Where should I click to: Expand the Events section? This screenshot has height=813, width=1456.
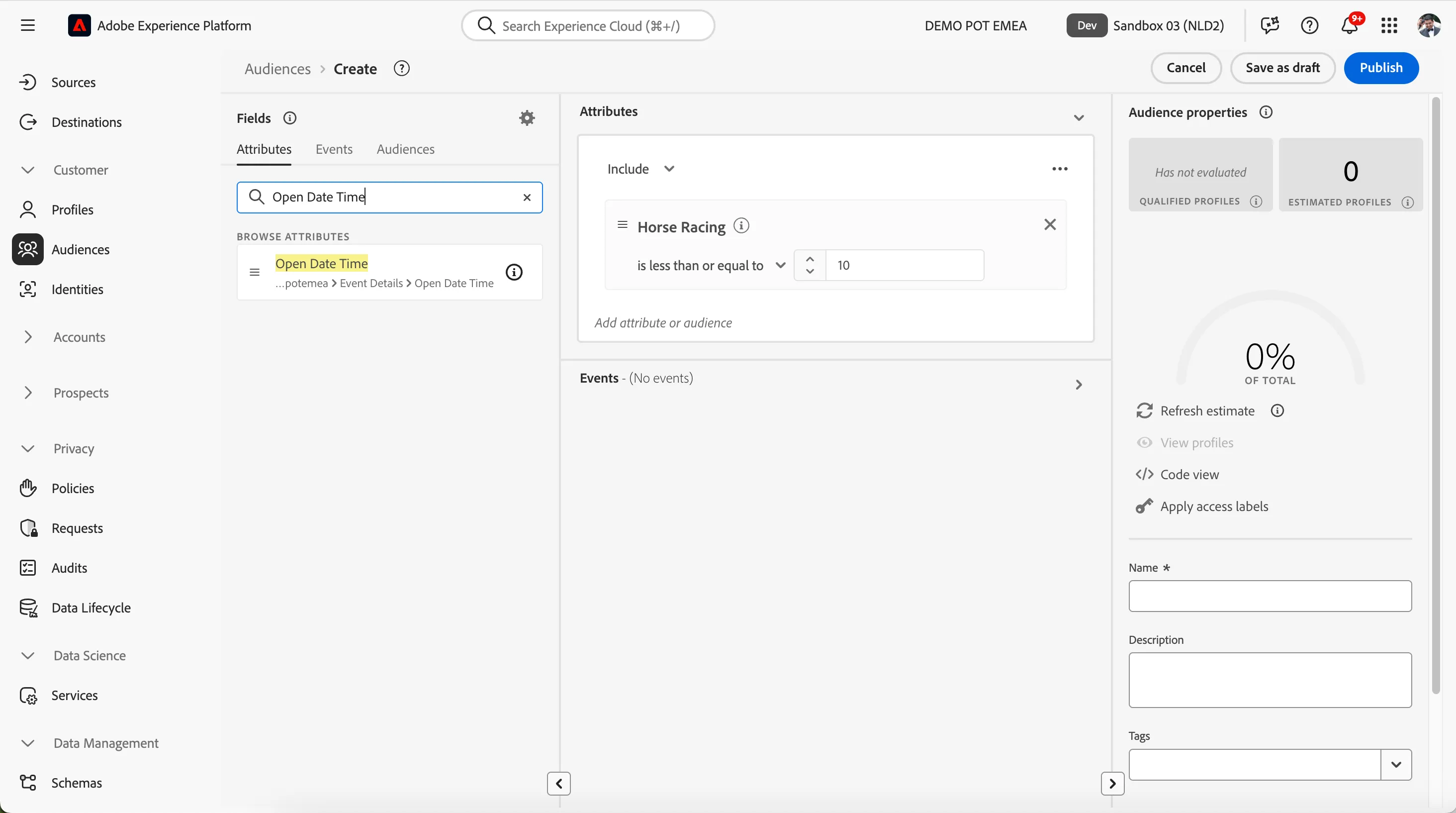(1079, 385)
